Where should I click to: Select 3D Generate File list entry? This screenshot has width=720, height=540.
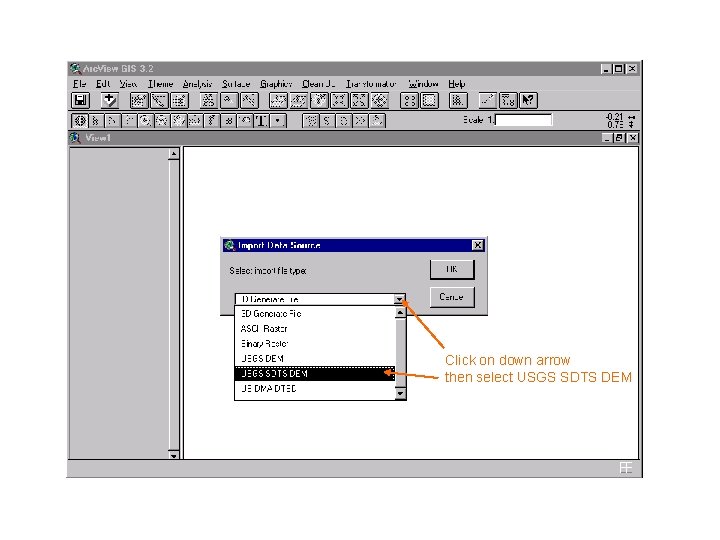coord(315,314)
